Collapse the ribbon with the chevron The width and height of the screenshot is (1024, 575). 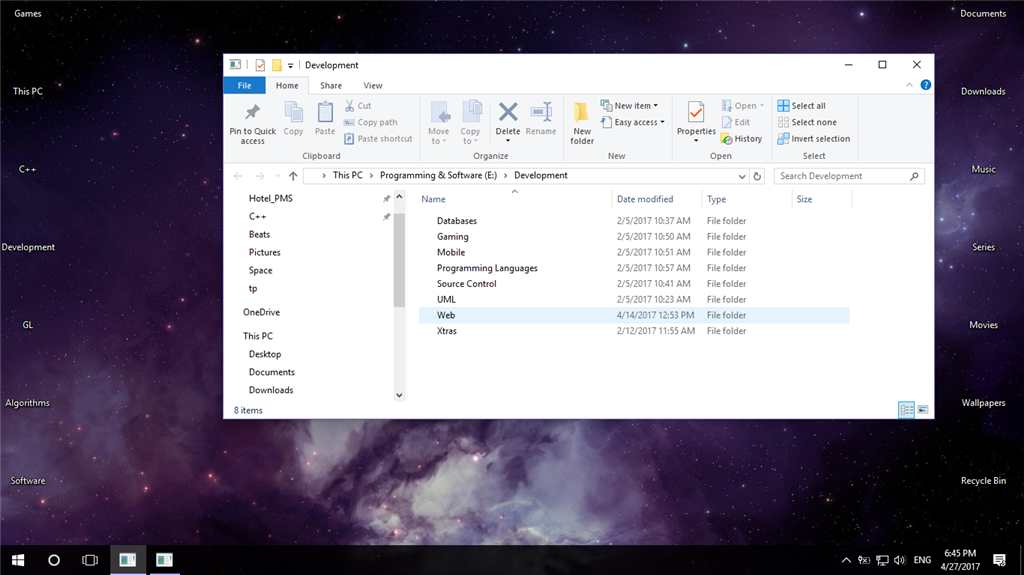[909, 85]
